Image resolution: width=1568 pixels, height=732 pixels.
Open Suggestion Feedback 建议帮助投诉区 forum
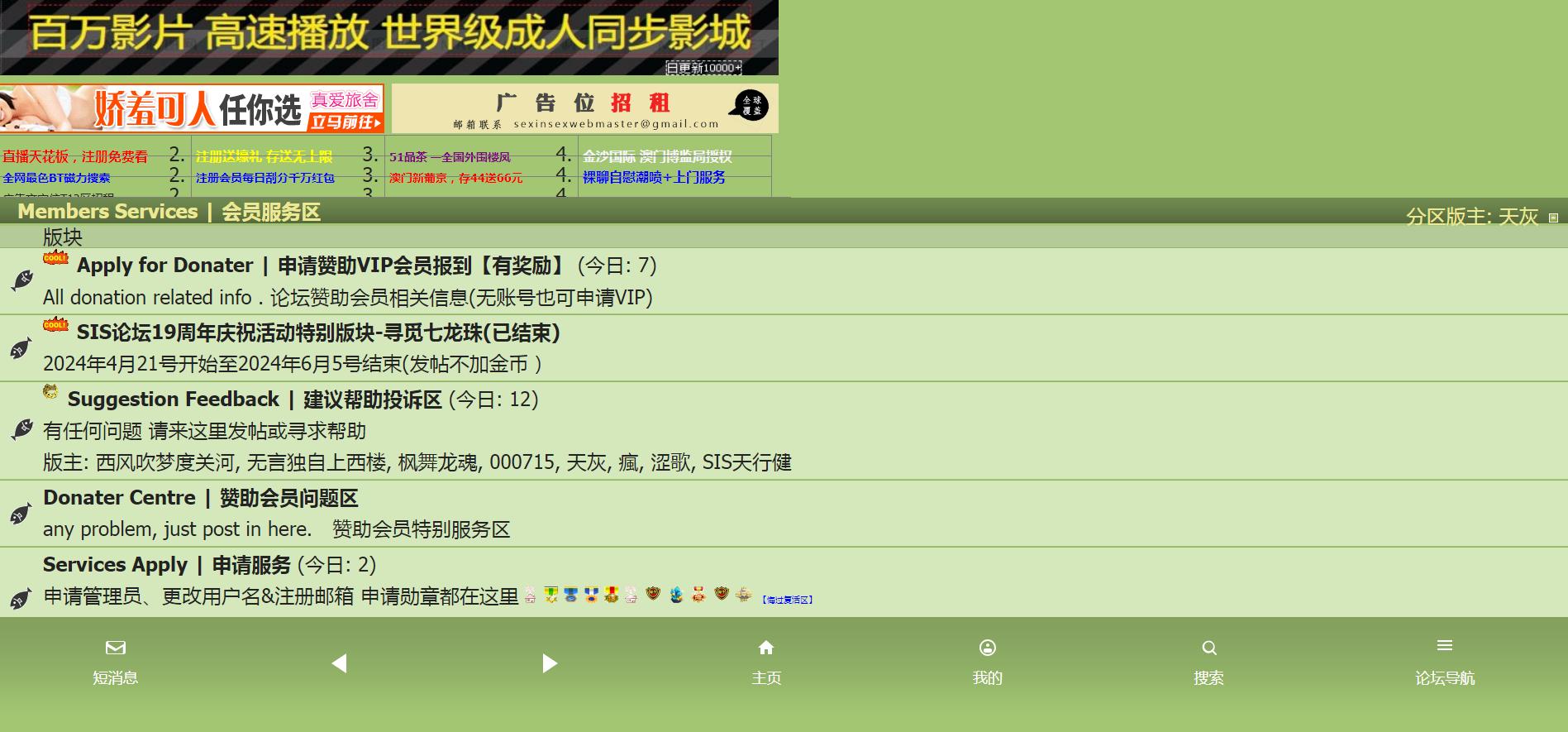coord(255,399)
